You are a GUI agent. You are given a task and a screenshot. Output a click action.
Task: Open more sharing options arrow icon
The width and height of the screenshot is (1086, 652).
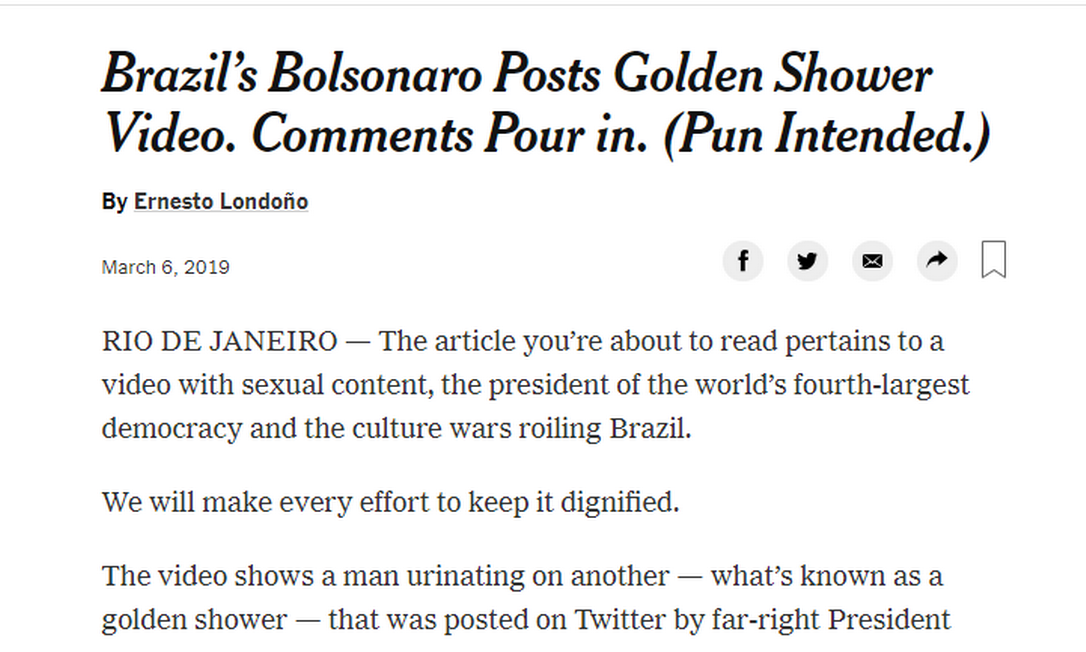[x=936, y=262]
